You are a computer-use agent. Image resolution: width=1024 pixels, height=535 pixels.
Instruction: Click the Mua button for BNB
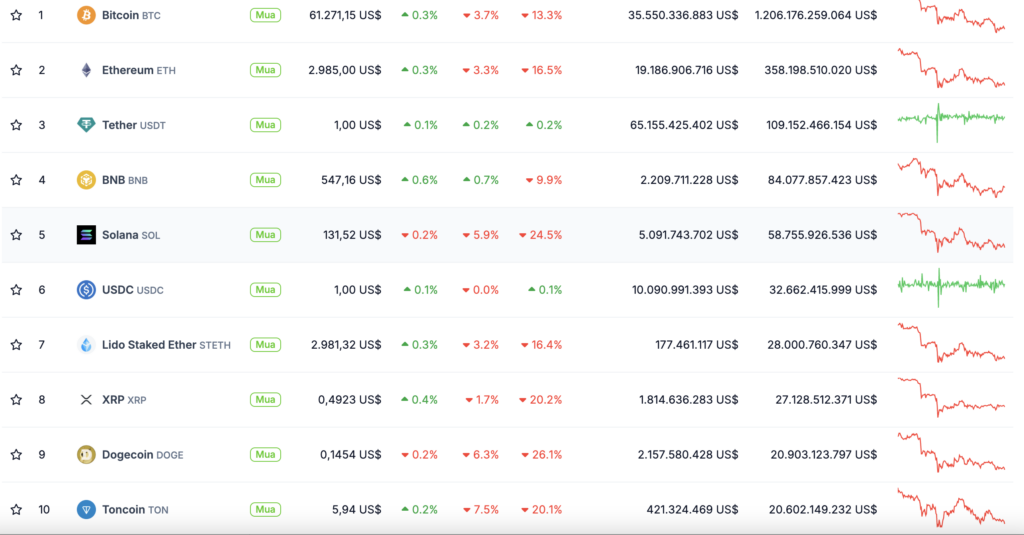265,180
